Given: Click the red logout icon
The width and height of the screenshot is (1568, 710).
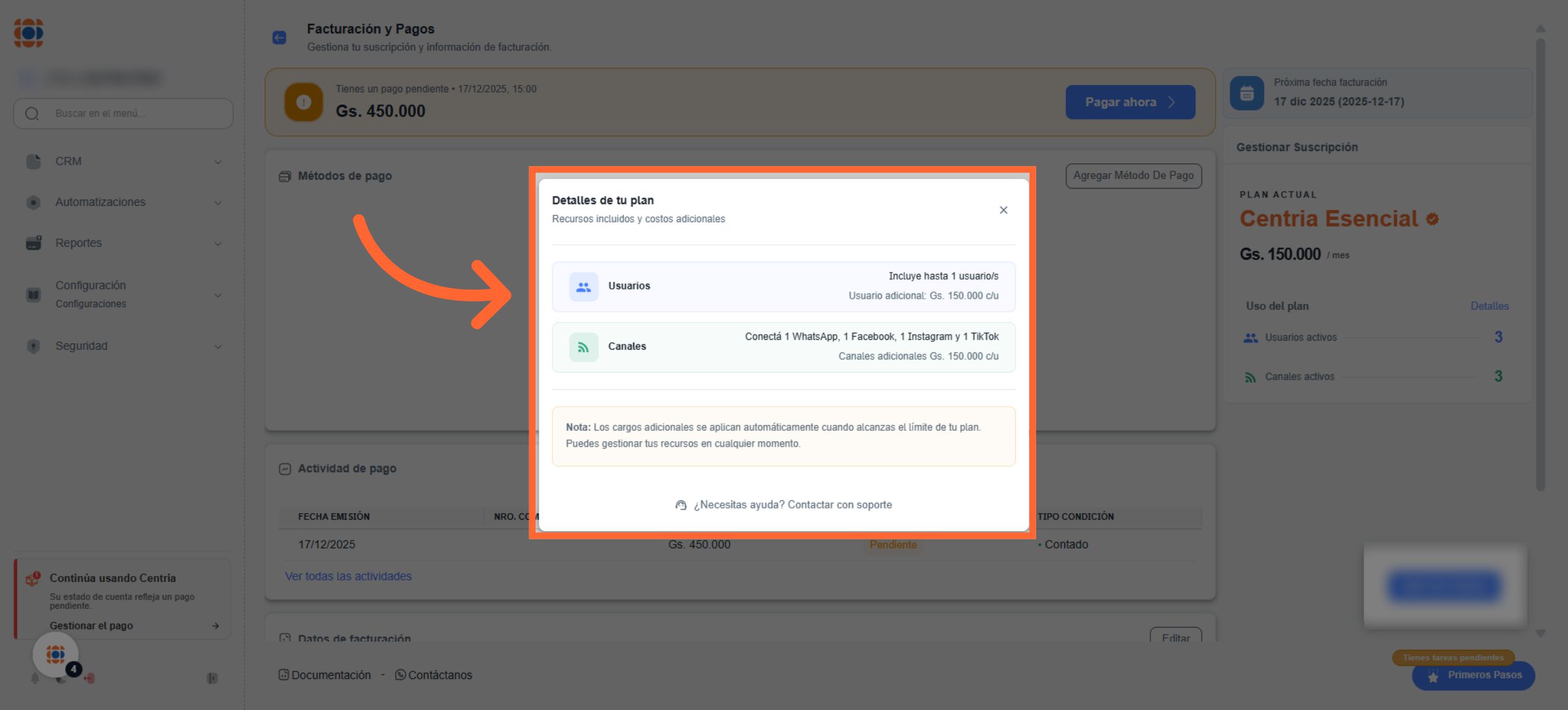Looking at the screenshot, I should tap(90, 679).
